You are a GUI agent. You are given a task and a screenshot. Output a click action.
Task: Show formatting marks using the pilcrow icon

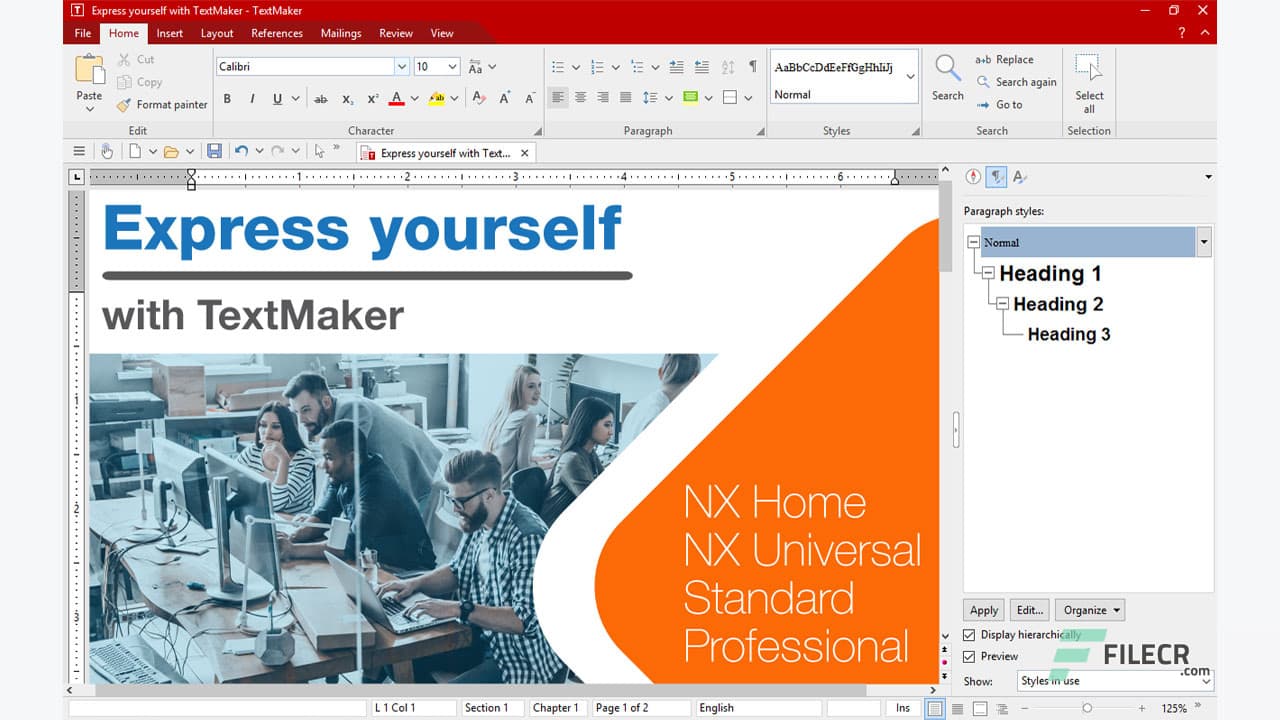pos(752,66)
